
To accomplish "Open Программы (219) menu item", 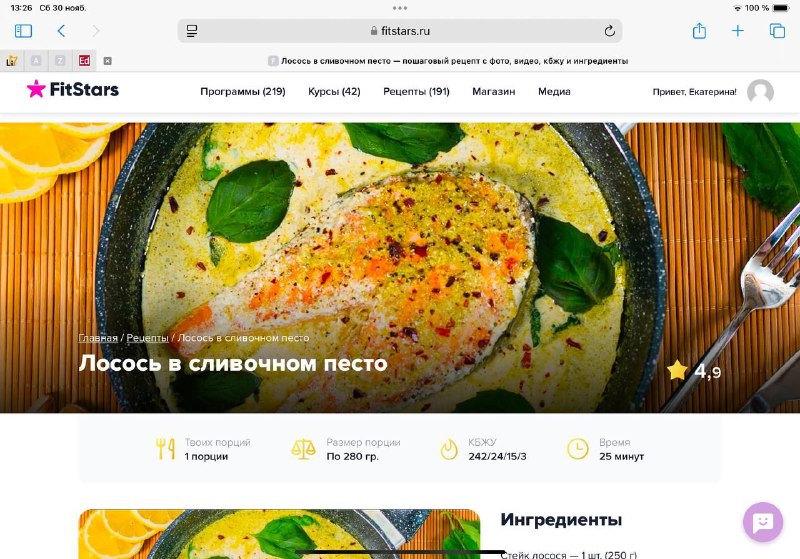I will pos(243,92).
